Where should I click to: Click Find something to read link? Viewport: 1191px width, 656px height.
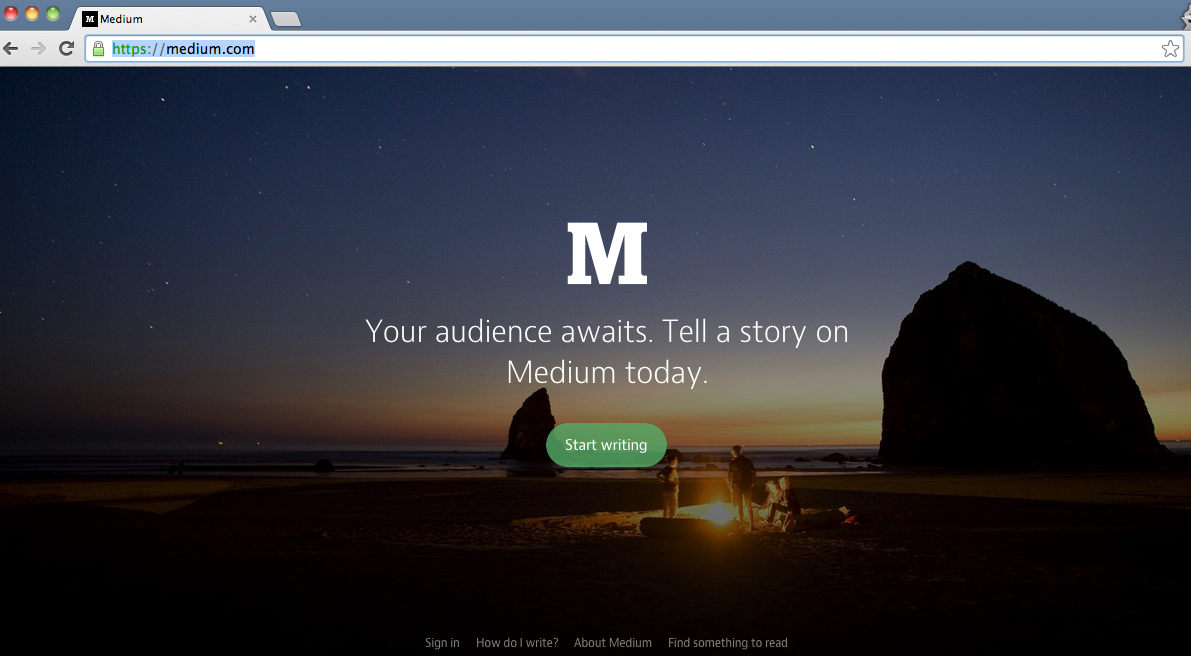point(728,642)
